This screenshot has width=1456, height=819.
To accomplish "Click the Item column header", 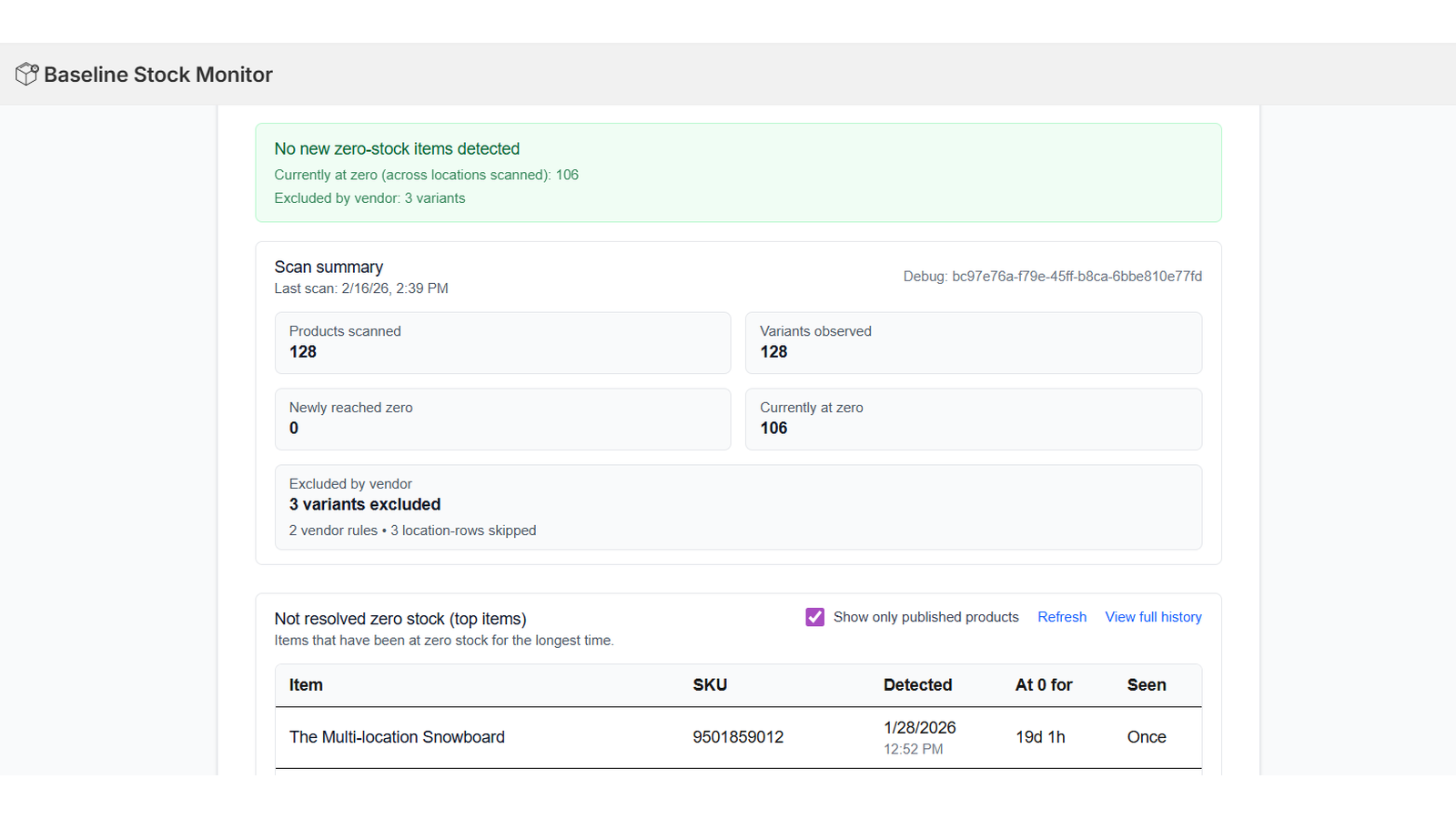I will point(306,685).
